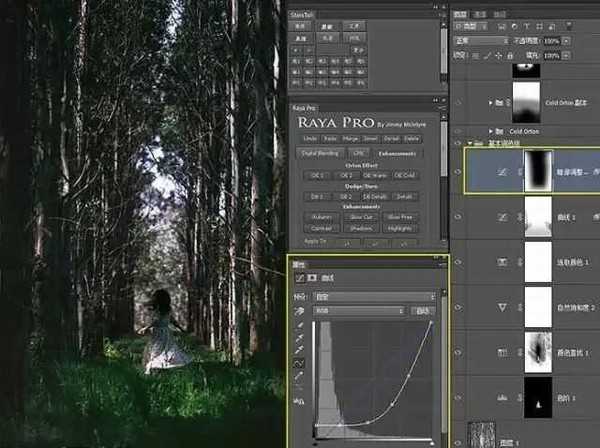This screenshot has width=600, height=448.
Task: Toggle visibility of the selected curves layer
Action: (x=459, y=171)
